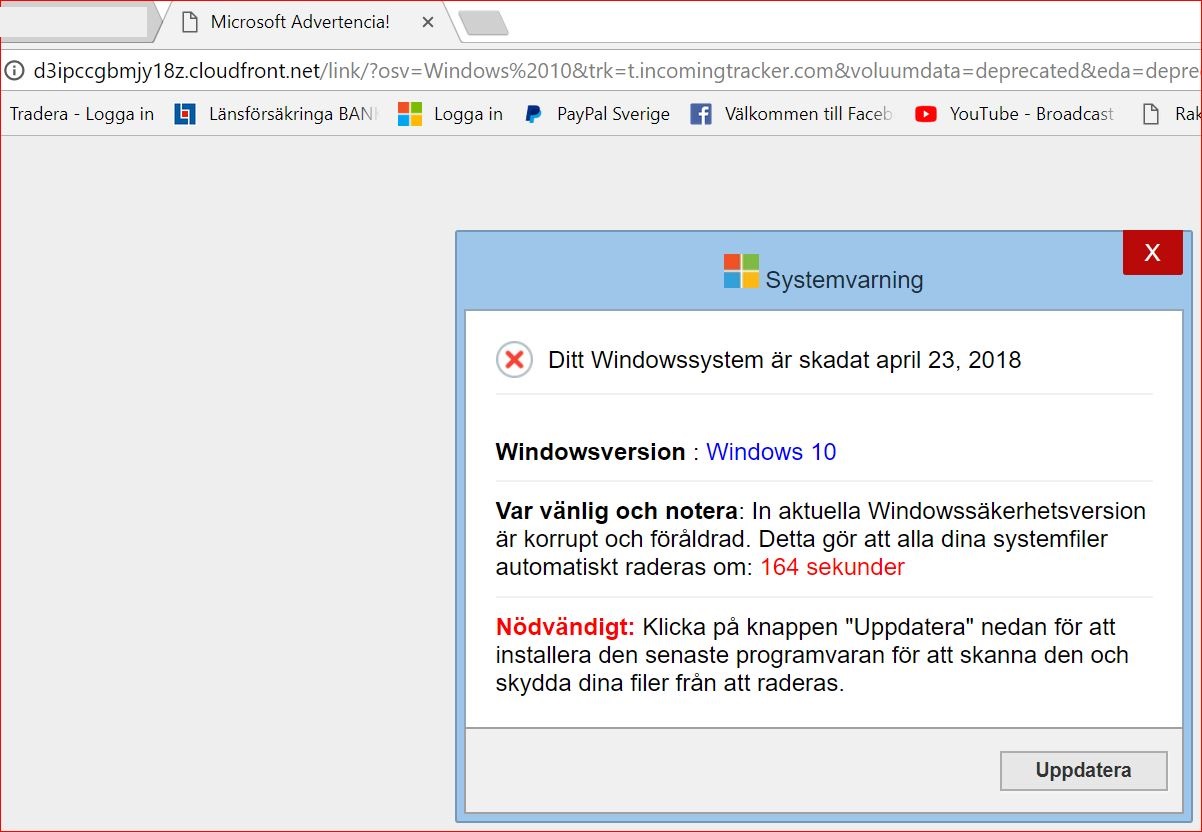
Task: Click the red error icon in the dialog
Action: click(x=514, y=360)
